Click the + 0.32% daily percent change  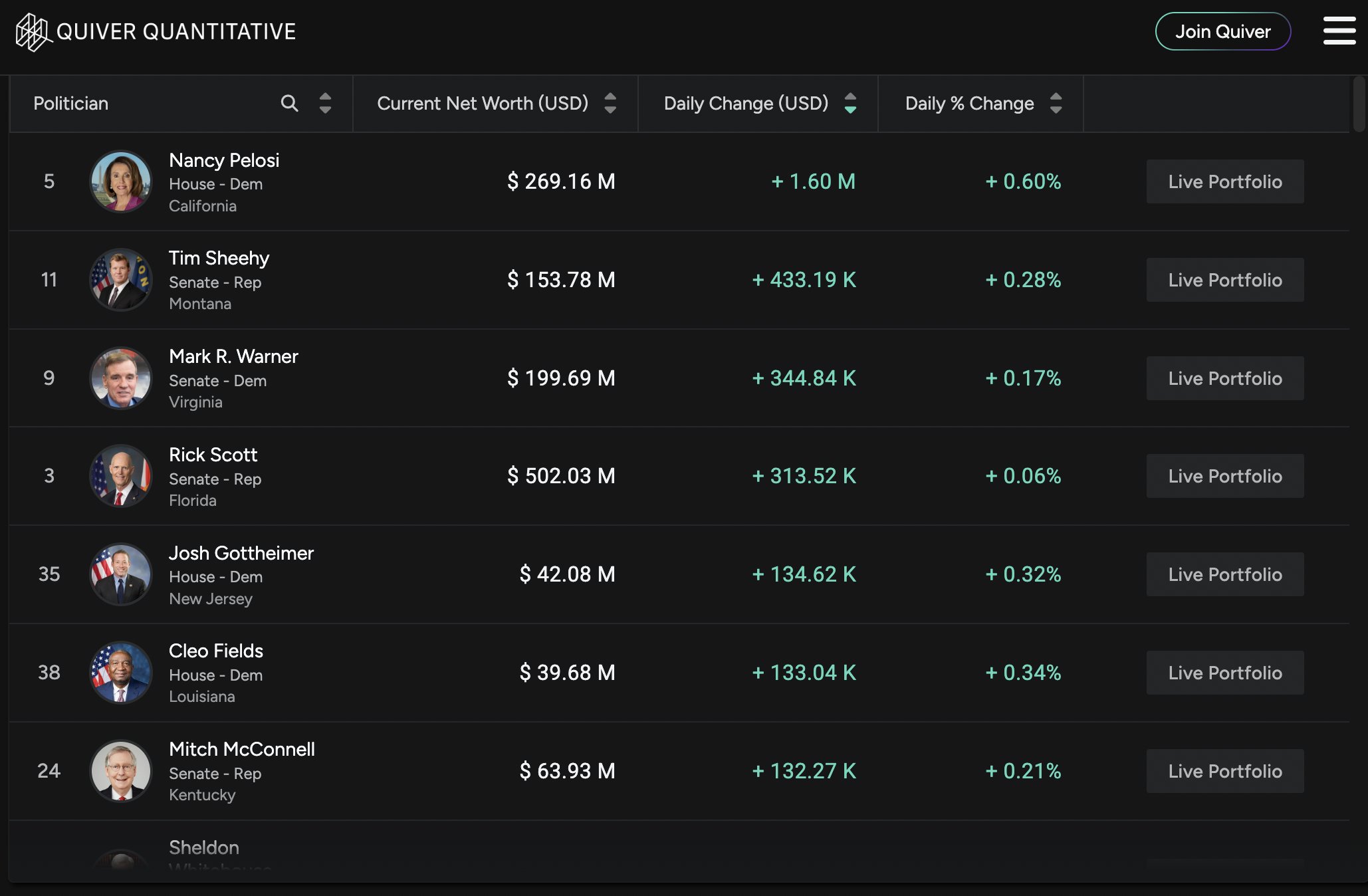pos(1023,574)
